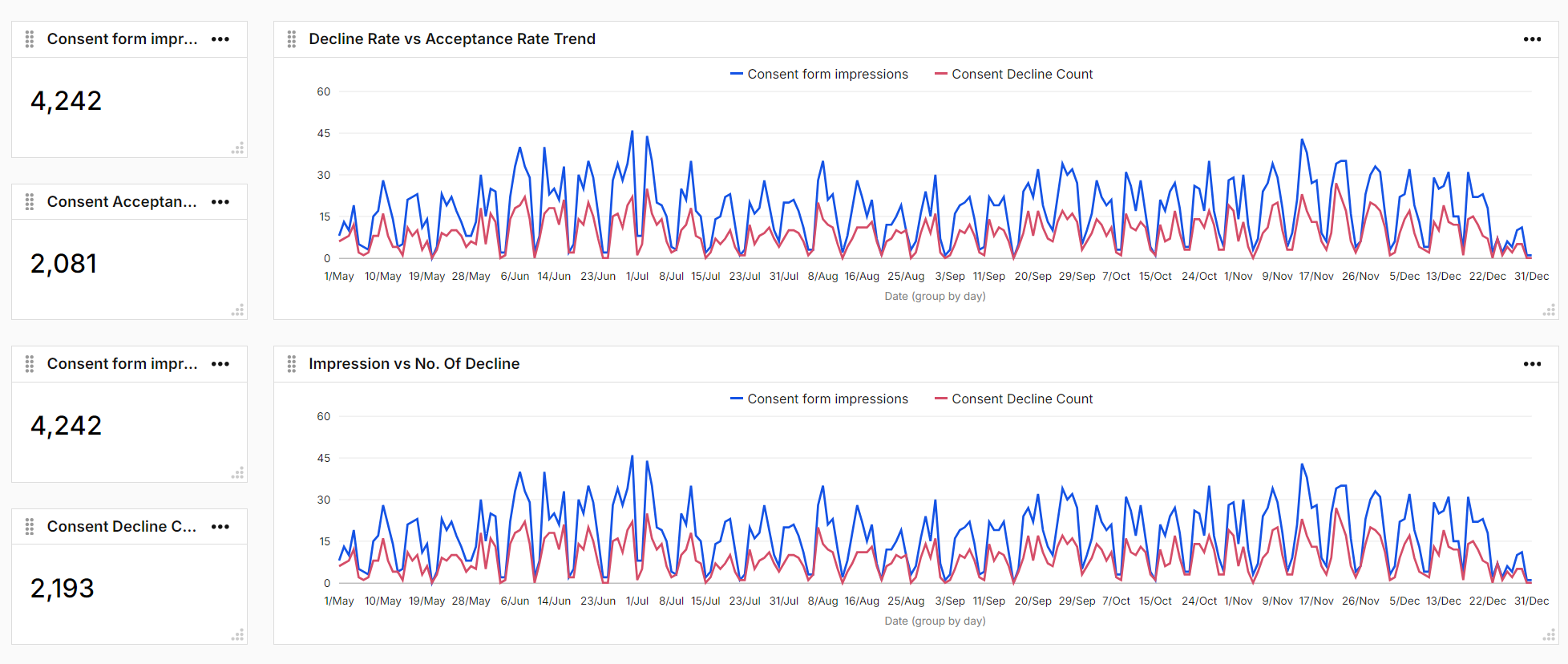Click the 1/Jul peak in the top chart
1568x664 pixels.
pyautogui.click(x=632, y=131)
